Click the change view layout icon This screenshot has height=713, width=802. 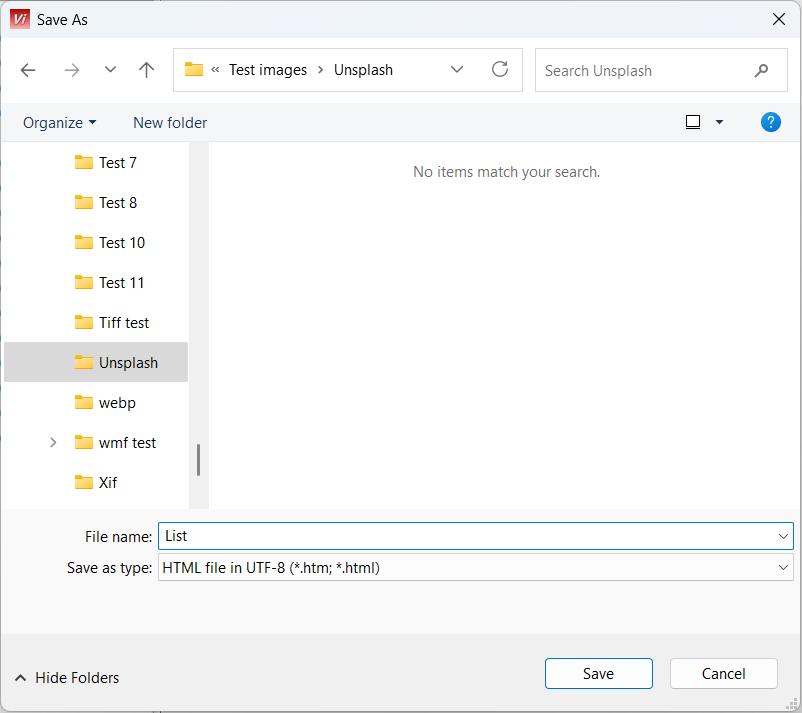click(x=693, y=122)
